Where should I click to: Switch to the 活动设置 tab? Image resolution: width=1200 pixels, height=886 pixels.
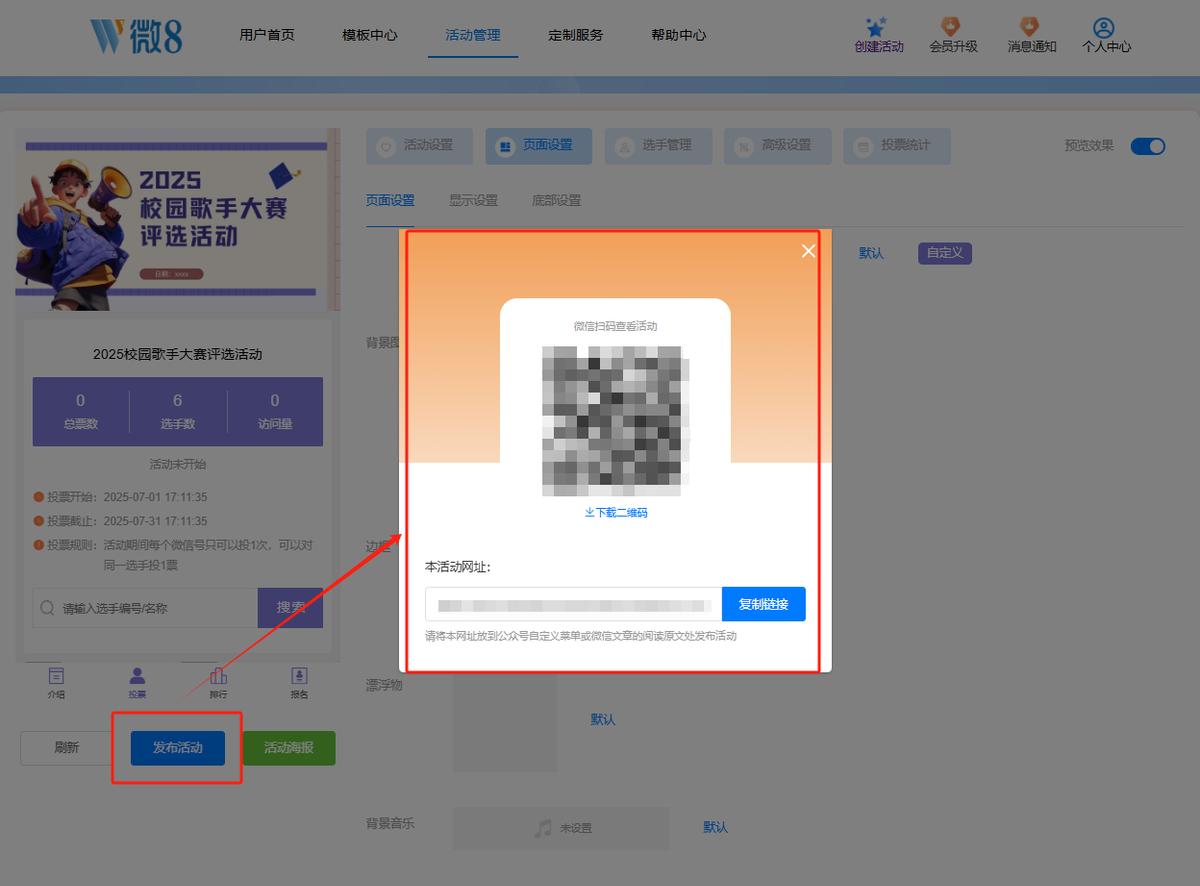click(419, 146)
